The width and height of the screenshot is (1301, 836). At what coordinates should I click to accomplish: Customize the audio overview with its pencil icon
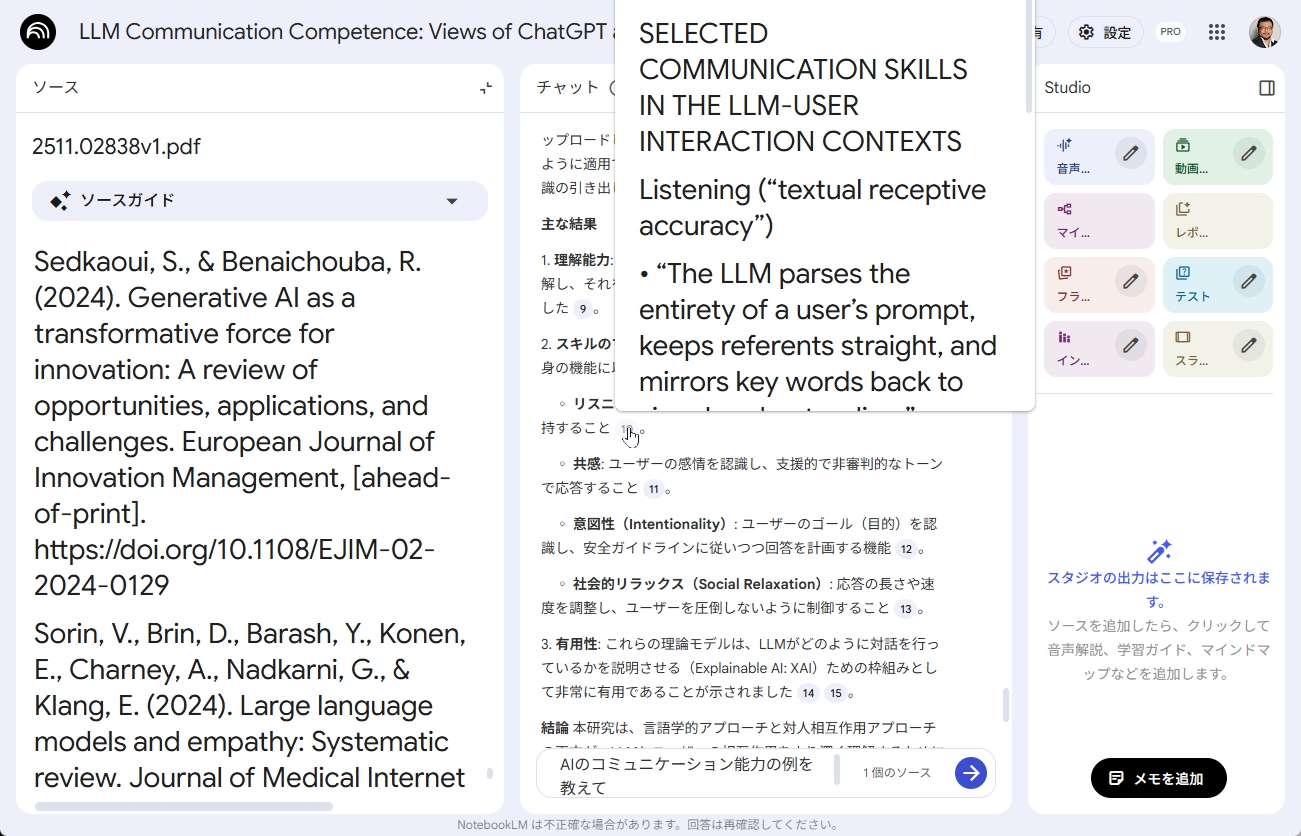tap(1130, 153)
